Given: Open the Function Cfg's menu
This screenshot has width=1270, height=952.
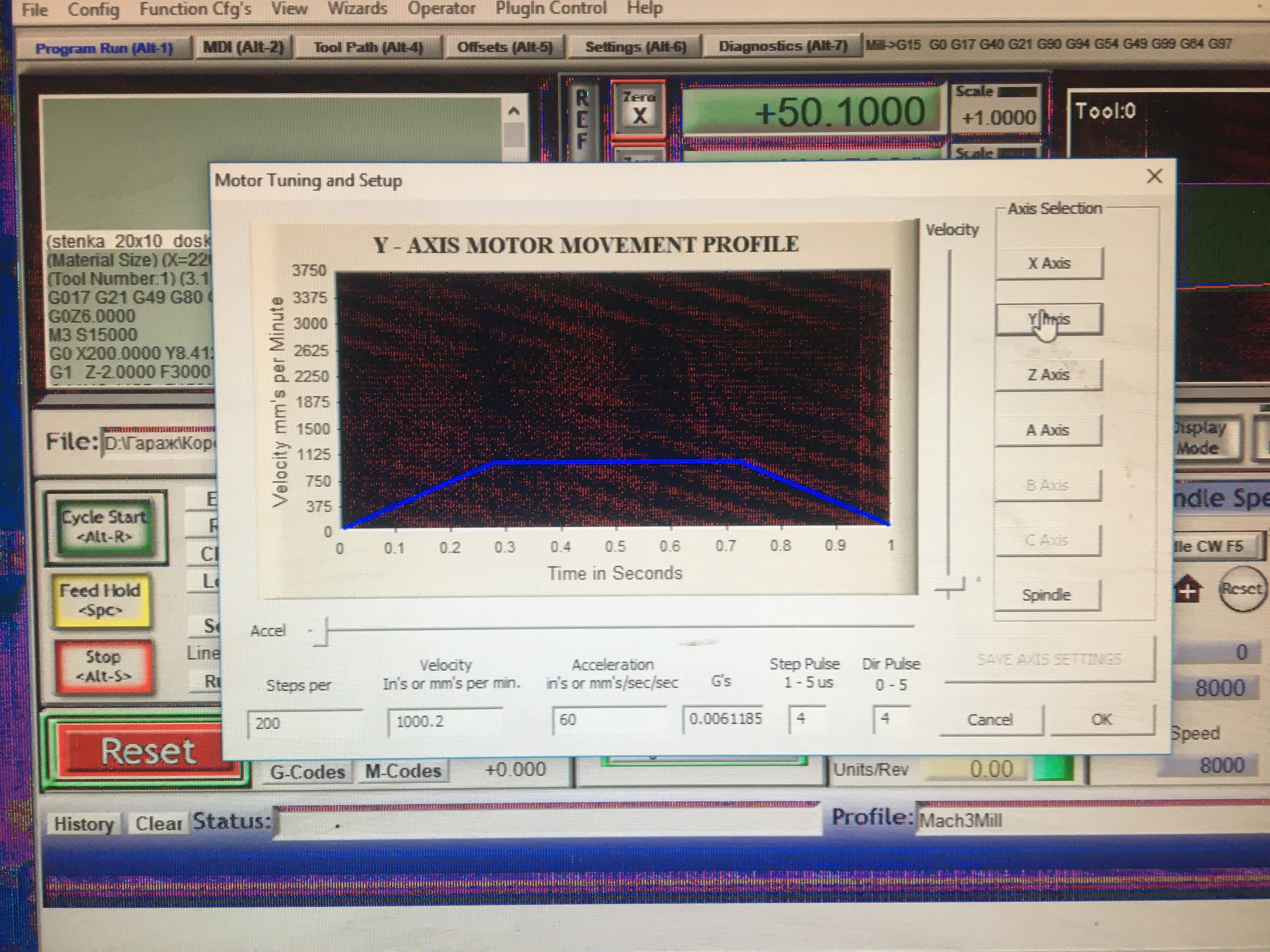Looking at the screenshot, I should 195,10.
